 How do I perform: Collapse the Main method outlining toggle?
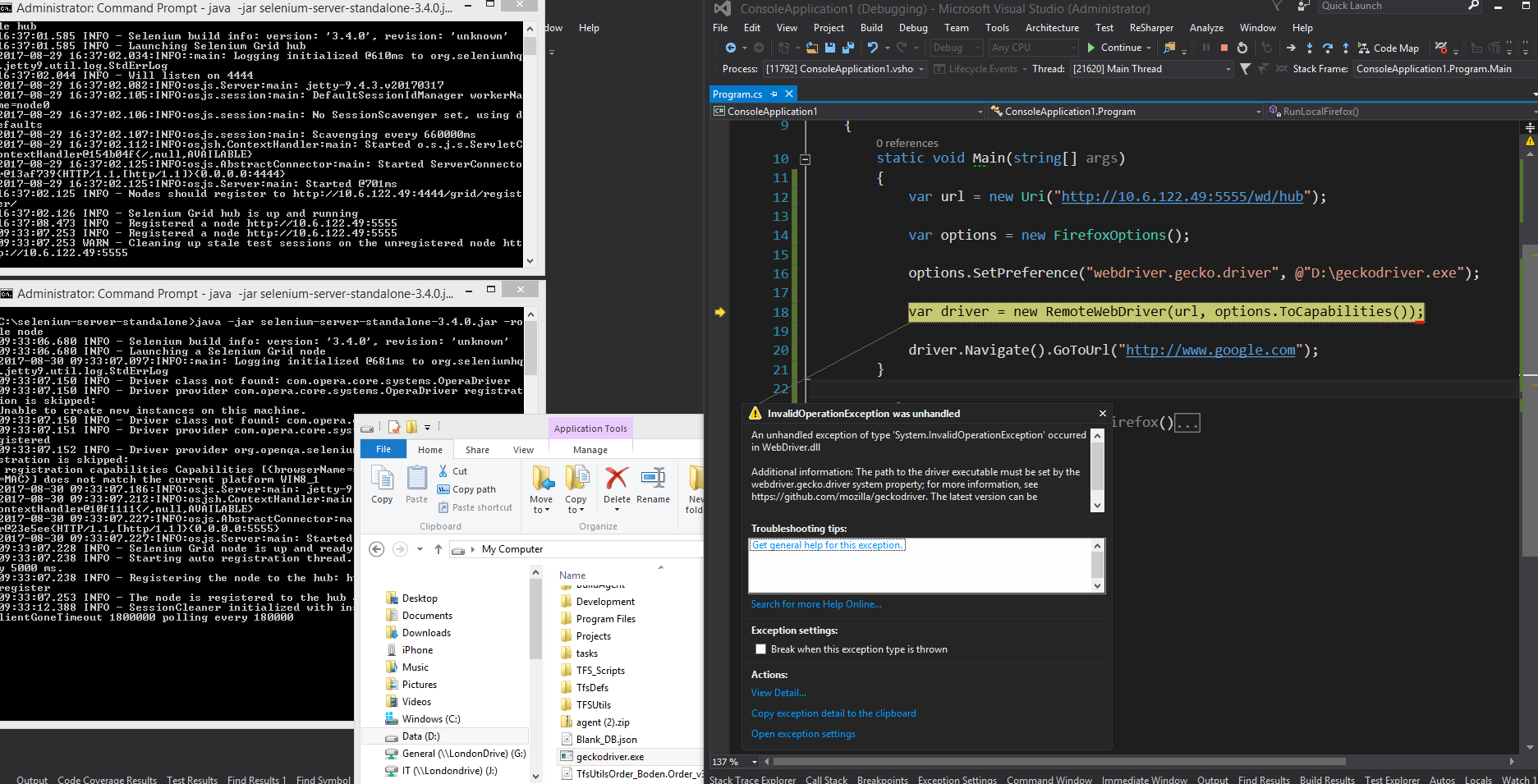click(805, 159)
